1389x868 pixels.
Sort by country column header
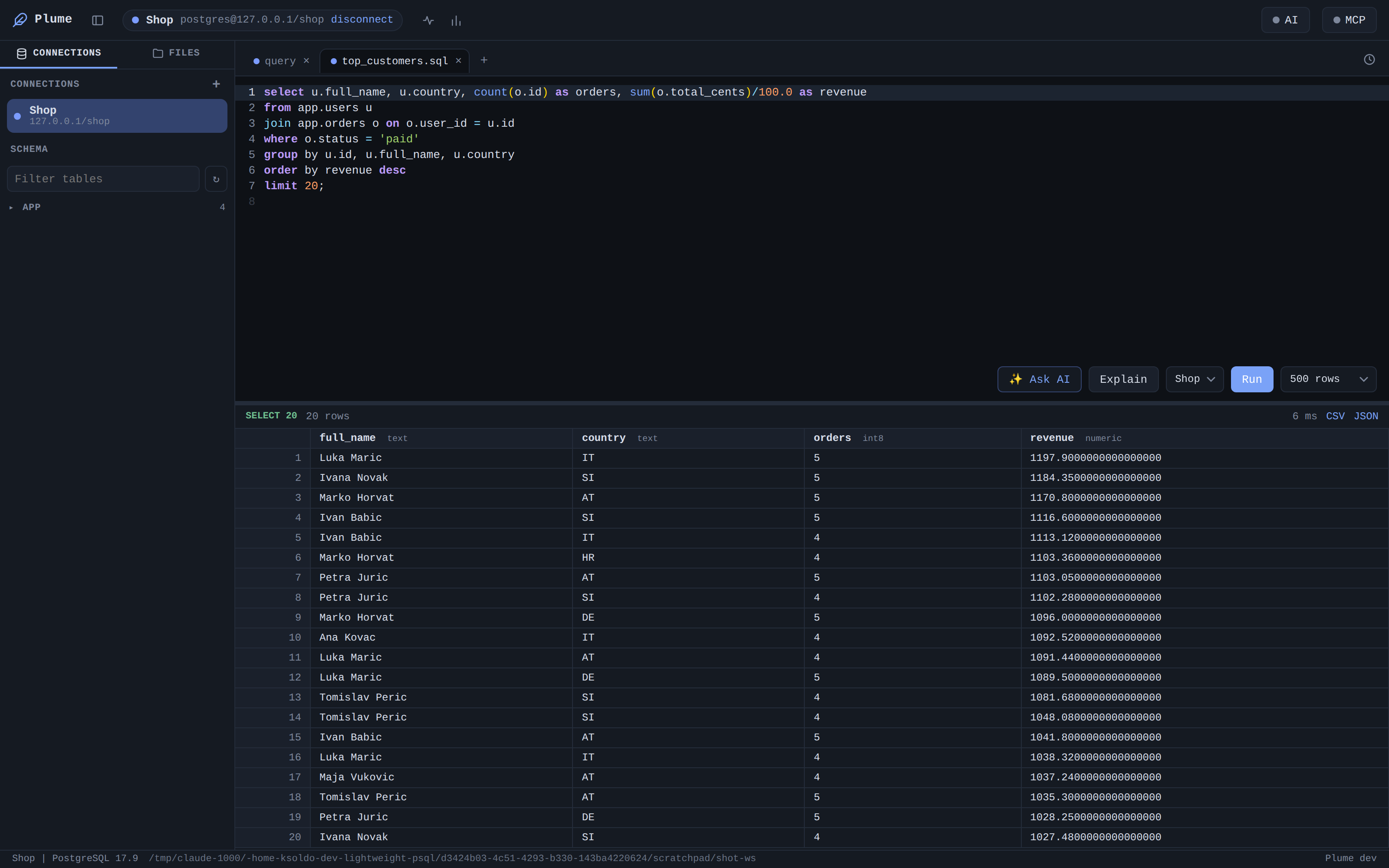coord(688,438)
